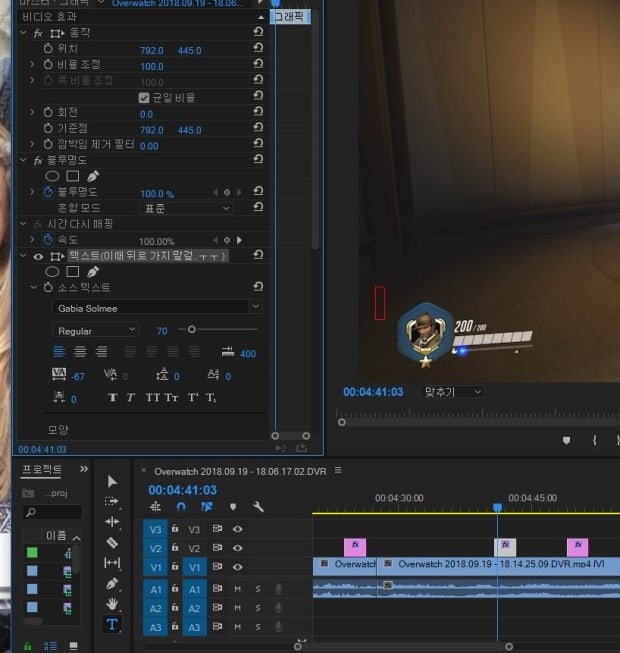Screen dimensions: 620x653
Task: Add a marker in timeline header
Action: [x=233, y=507]
